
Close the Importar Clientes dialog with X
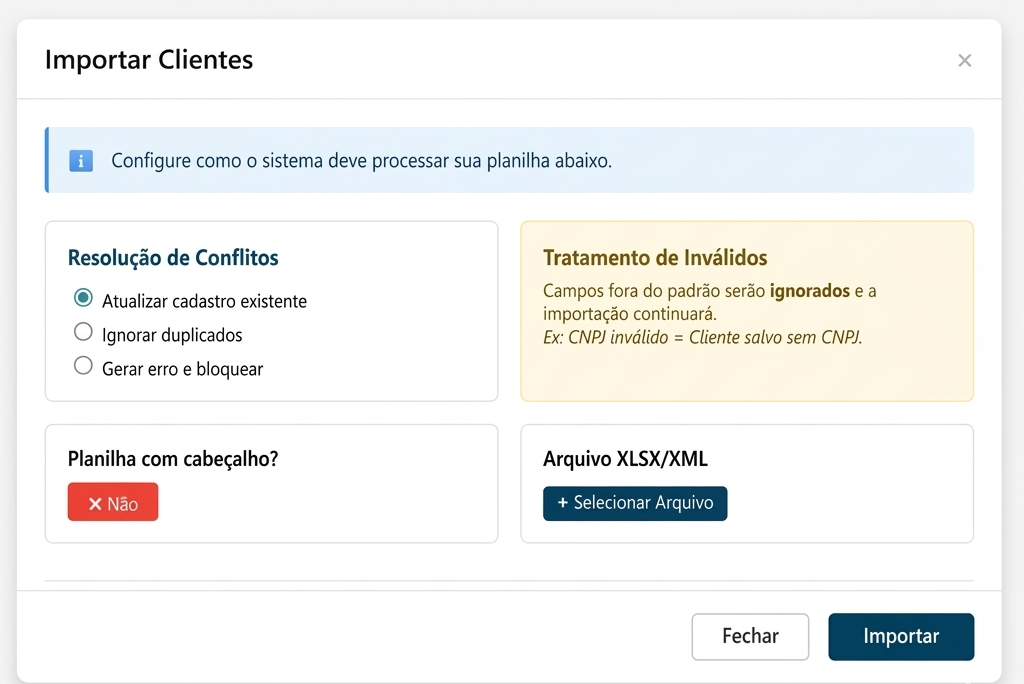[964, 61]
